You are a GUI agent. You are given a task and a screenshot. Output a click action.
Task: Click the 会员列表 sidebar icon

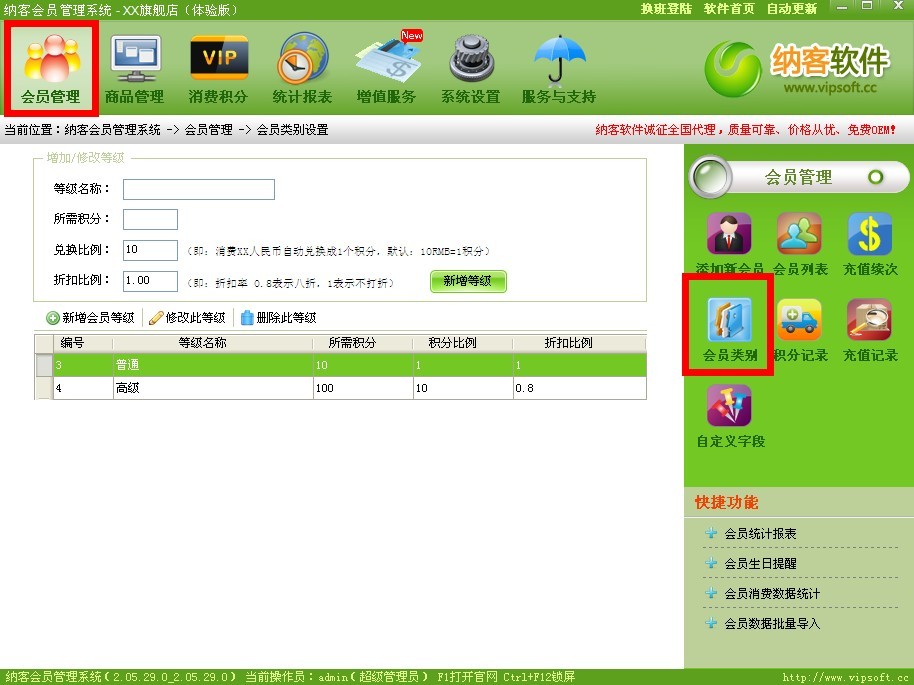click(800, 244)
